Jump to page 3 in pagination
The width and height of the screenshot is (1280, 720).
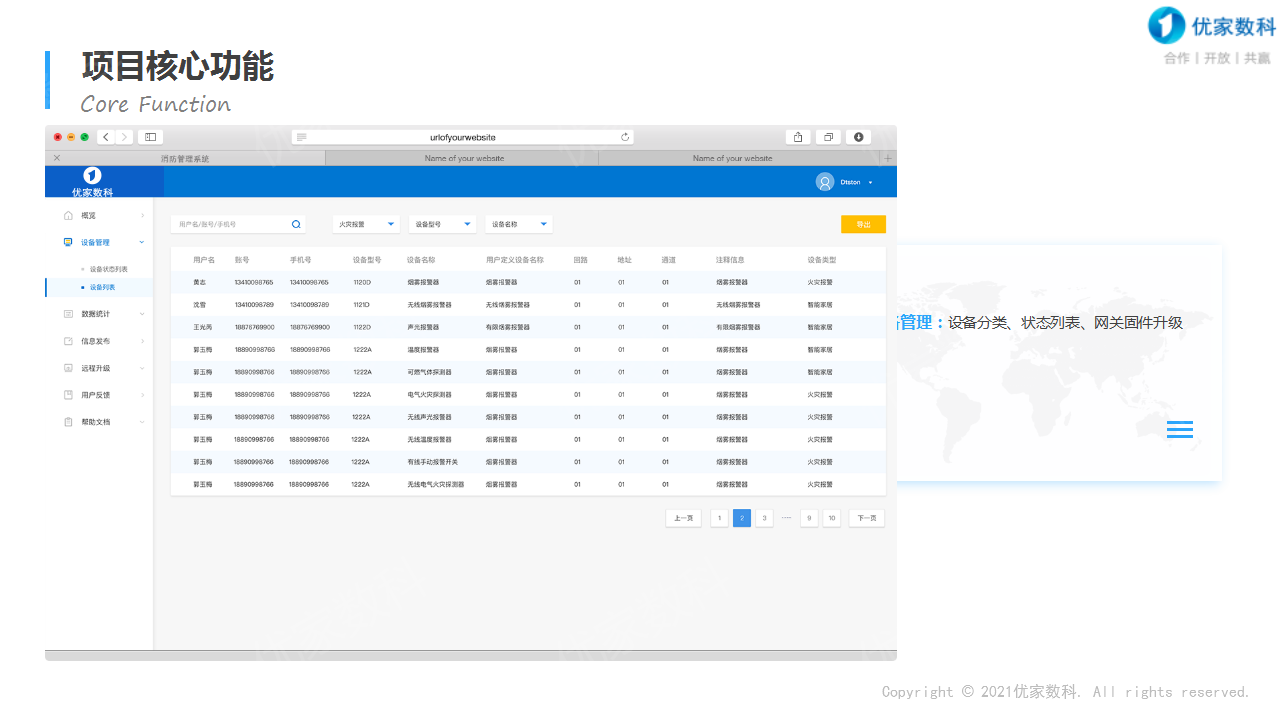pos(764,518)
